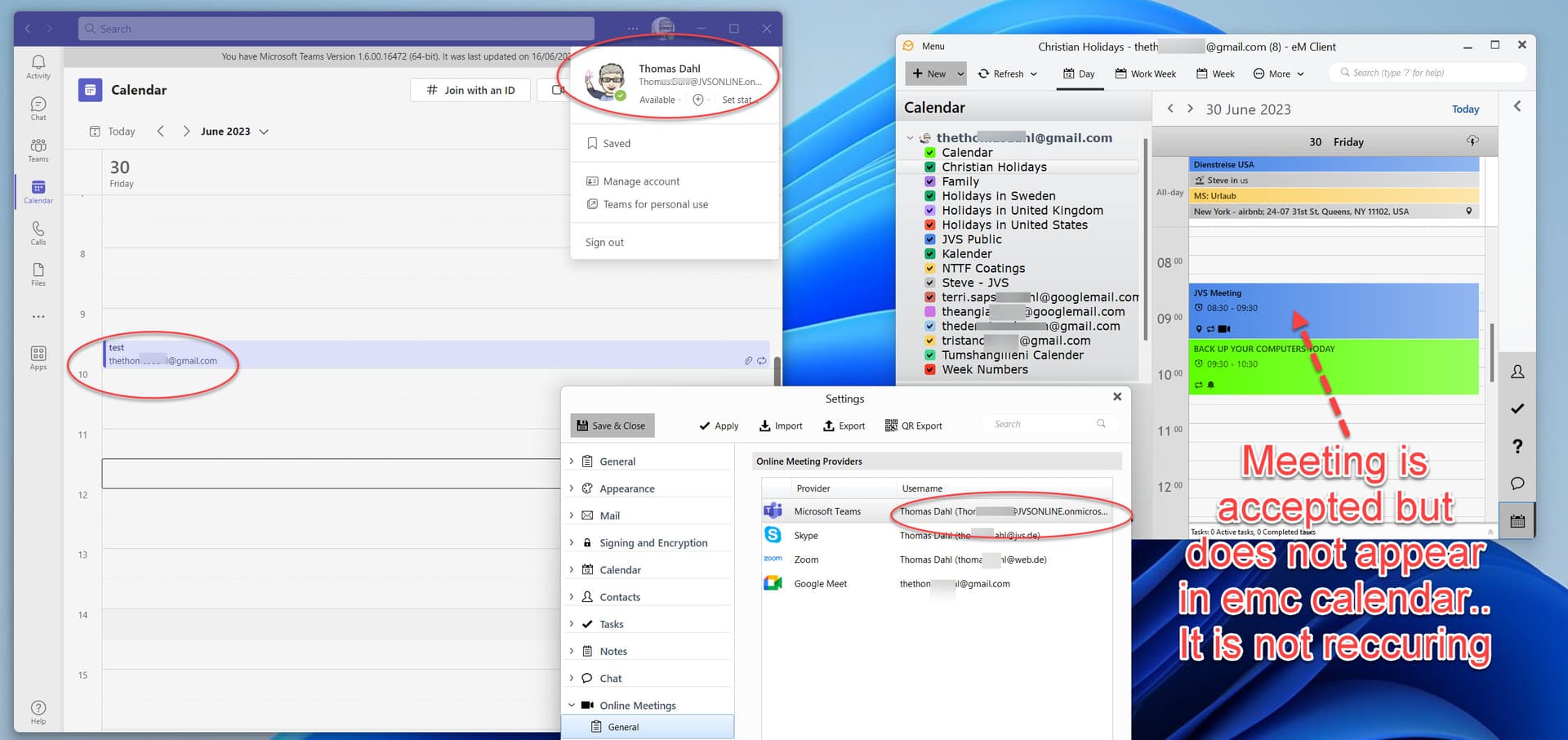Click New button in eM Client
1568x740 pixels.
tap(929, 74)
